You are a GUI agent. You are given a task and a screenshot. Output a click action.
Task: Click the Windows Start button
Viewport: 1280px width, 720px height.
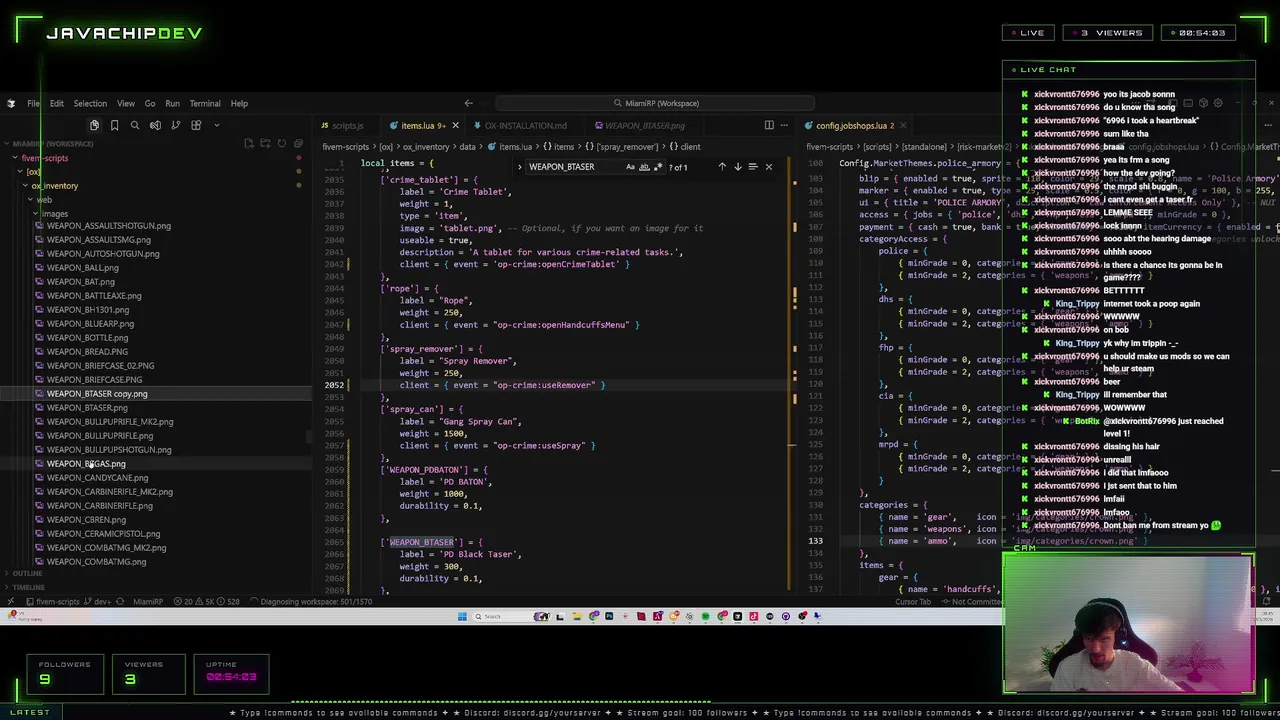tap(462, 616)
